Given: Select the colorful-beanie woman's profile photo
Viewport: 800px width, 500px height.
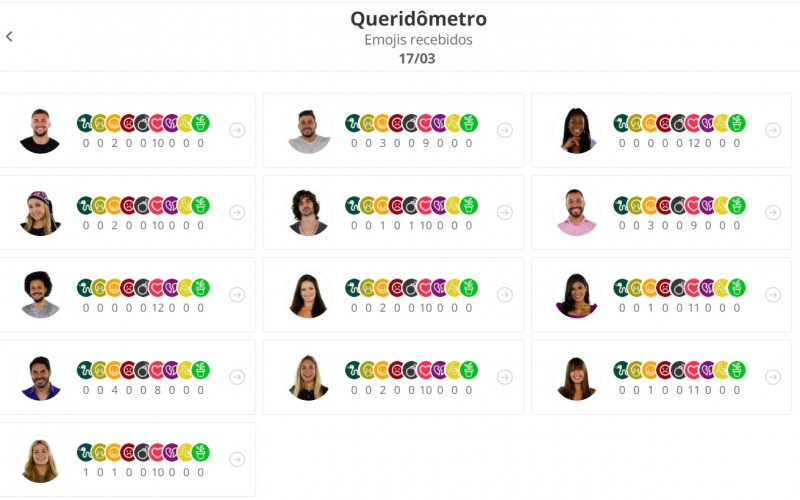Looking at the screenshot, I should click(x=40, y=212).
